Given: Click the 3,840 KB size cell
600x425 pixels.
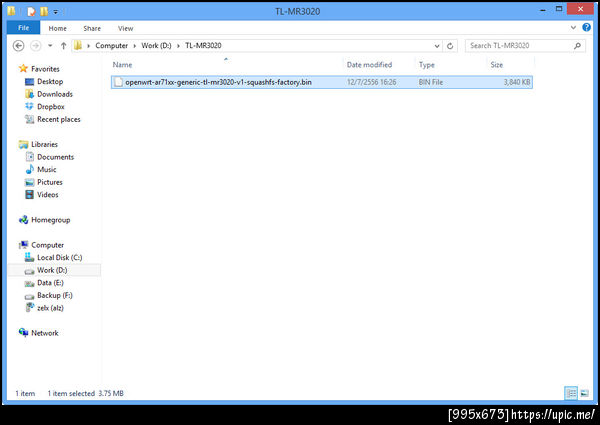Looking at the screenshot, I should coord(517,82).
